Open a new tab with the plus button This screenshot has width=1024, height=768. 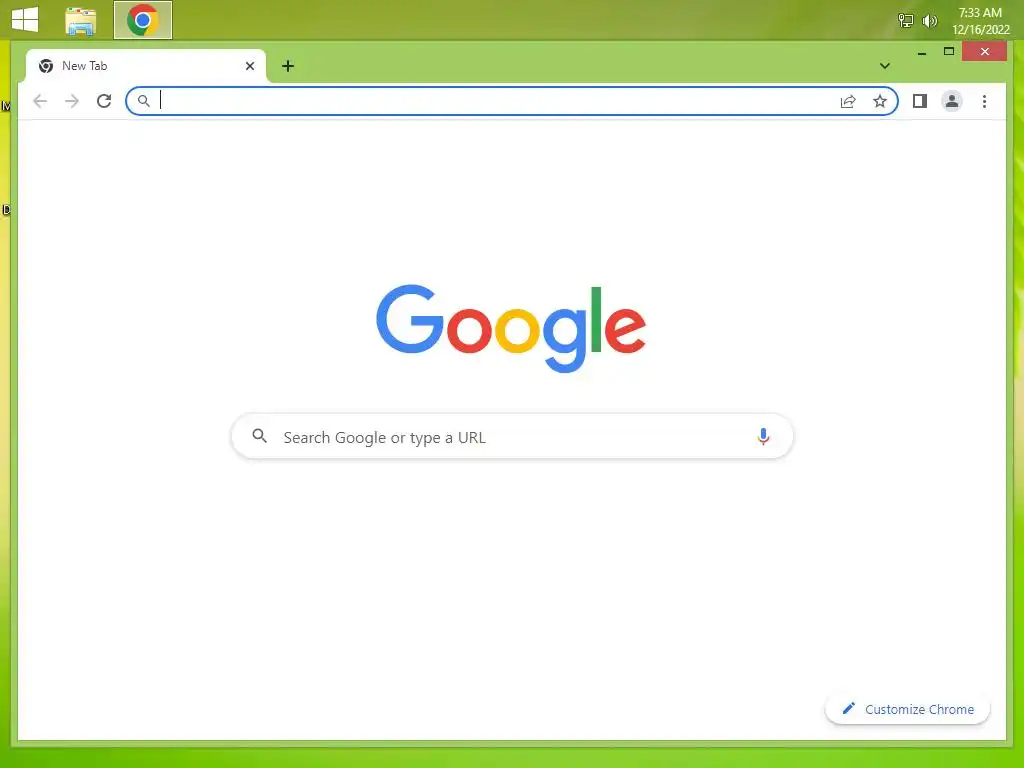tap(288, 66)
